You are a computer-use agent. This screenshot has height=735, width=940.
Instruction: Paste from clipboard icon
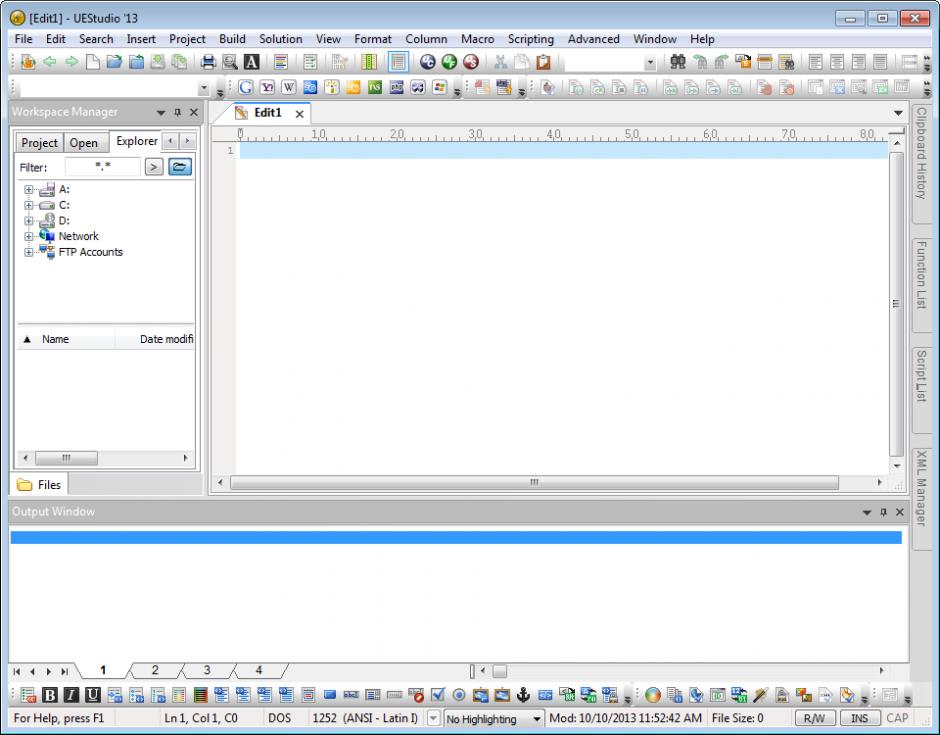(543, 62)
